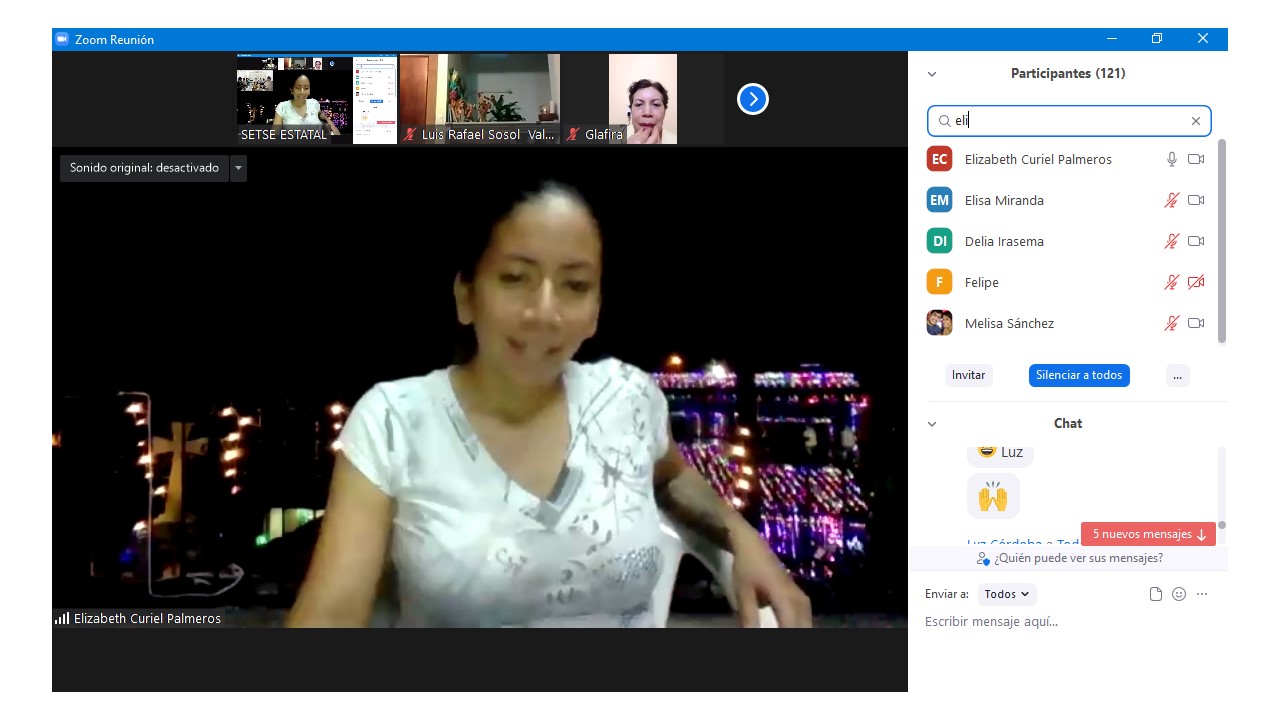Toggle Elizabeth Curiel Palmeros camera icon
Viewport: 1280px width, 720px height.
[x=1196, y=159]
